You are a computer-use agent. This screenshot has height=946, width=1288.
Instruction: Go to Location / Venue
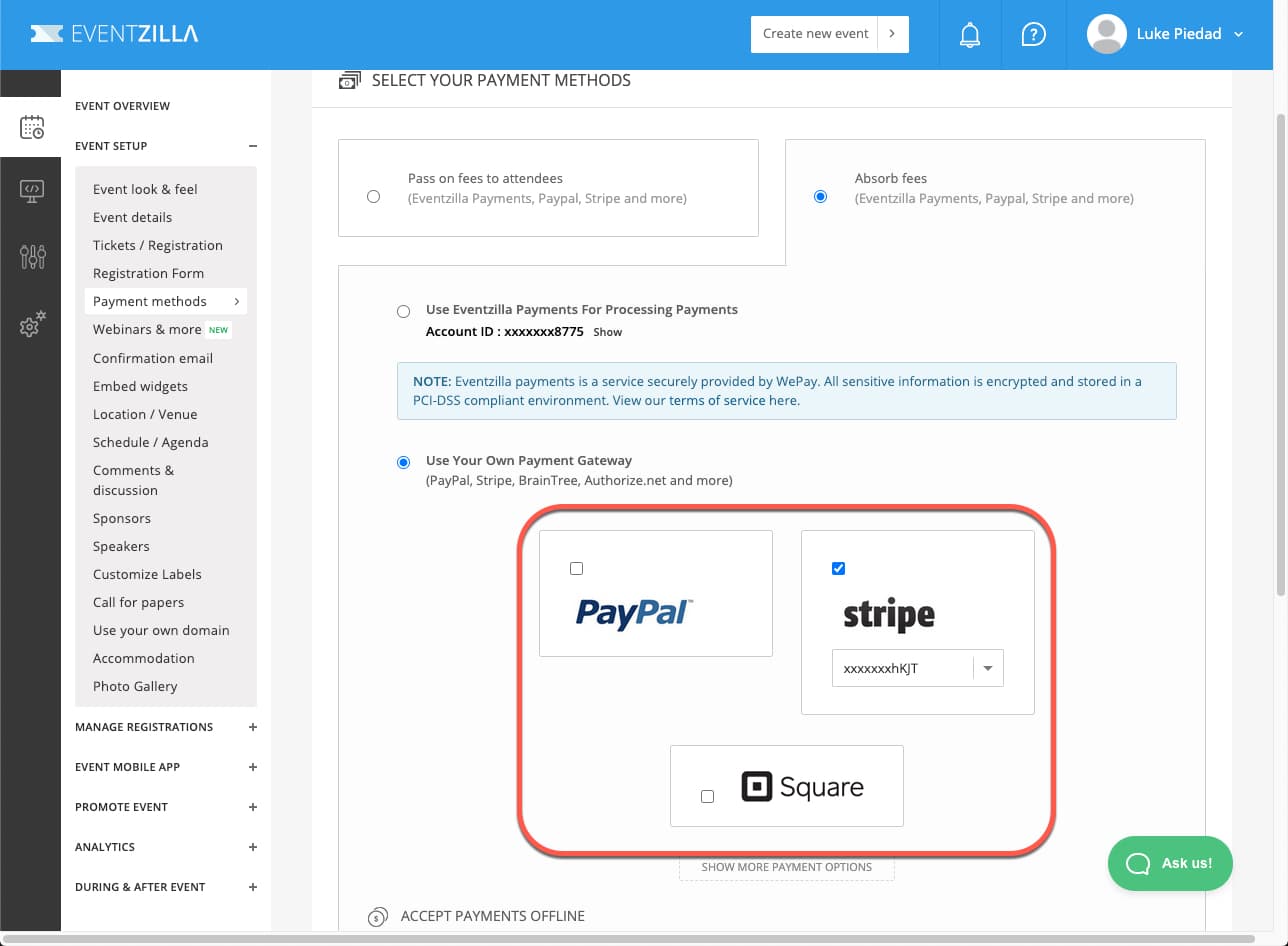pos(145,414)
